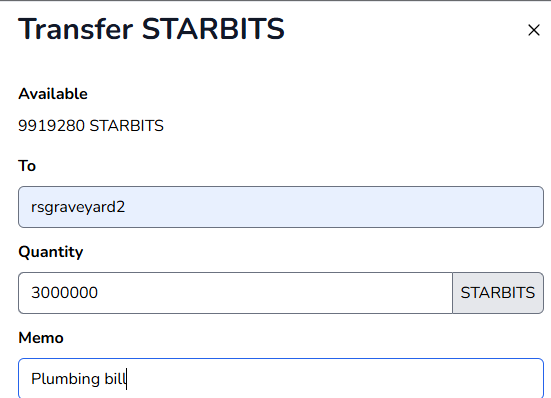The image size is (551, 398).
Task: Click the word STARBITS in the heading
Action: click(x=213, y=29)
